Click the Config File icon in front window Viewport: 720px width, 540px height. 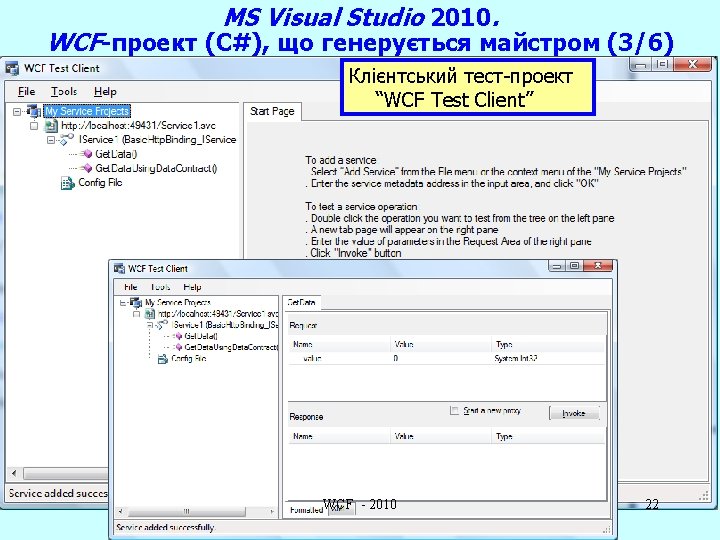[163, 359]
